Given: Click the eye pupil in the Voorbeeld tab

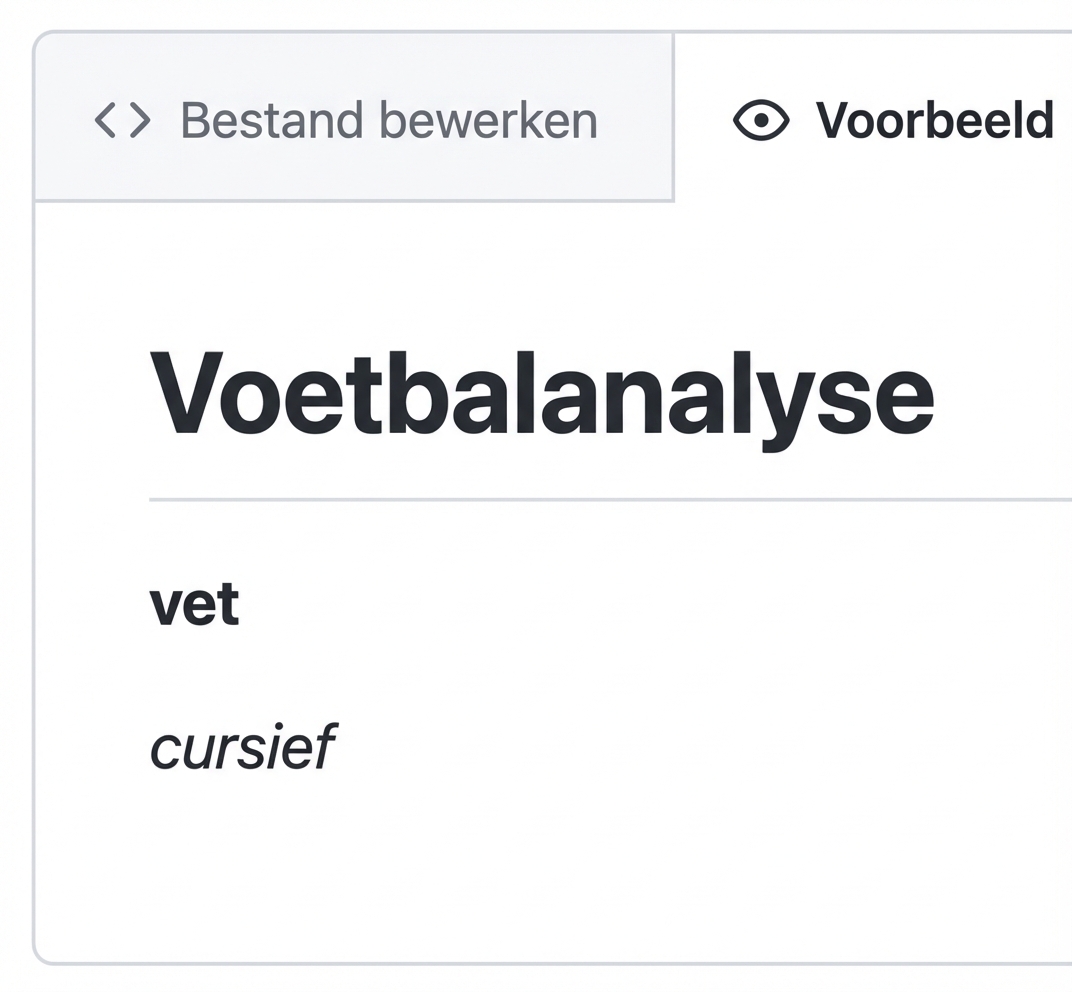Looking at the screenshot, I should pos(761,119).
